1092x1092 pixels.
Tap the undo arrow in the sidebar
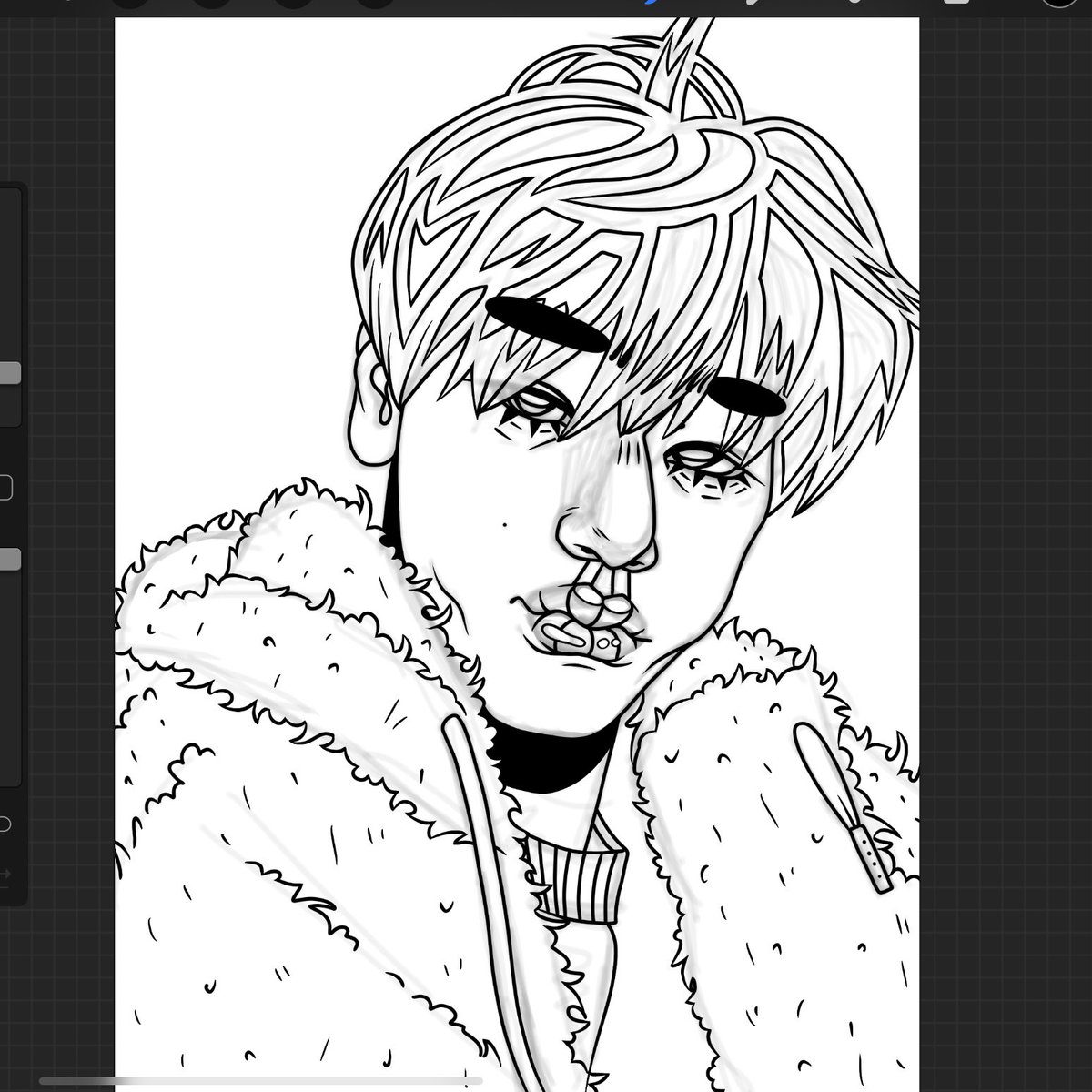click(5, 824)
